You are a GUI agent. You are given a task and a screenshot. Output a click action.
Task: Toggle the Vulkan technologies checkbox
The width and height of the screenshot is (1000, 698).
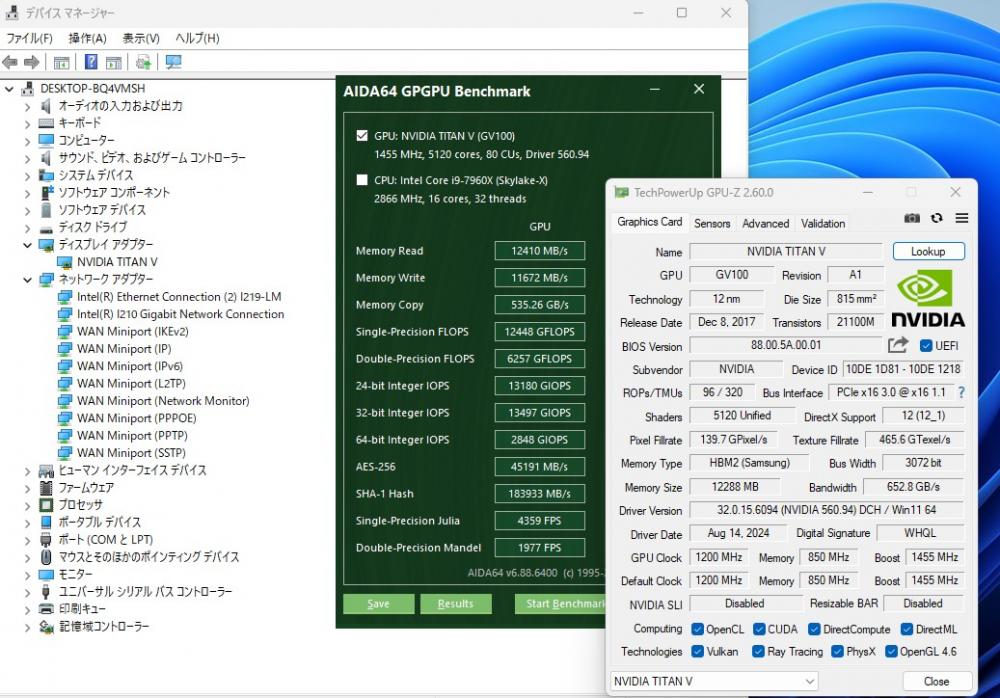(x=697, y=651)
